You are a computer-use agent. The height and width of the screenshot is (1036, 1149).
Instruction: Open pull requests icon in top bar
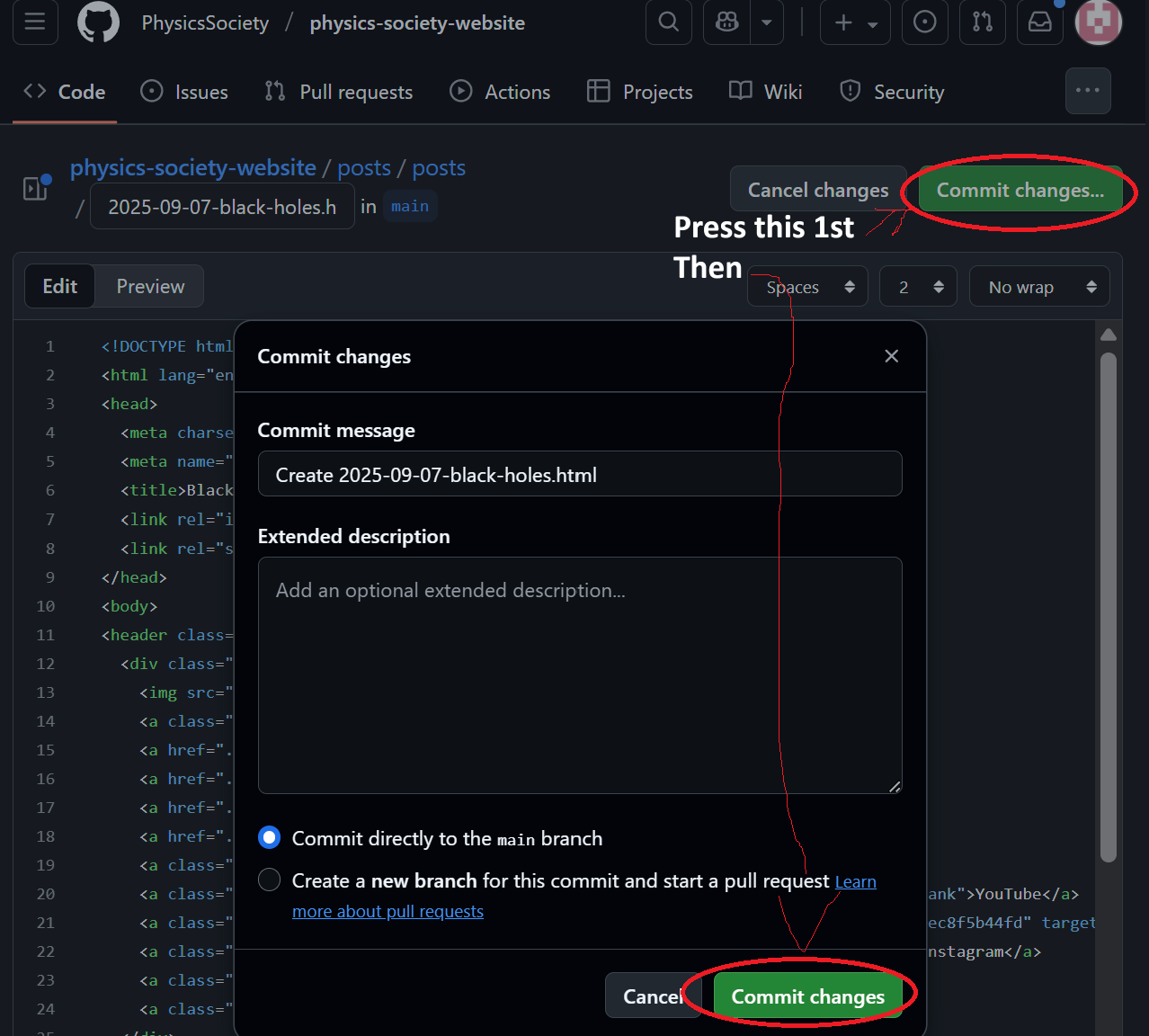tap(982, 22)
